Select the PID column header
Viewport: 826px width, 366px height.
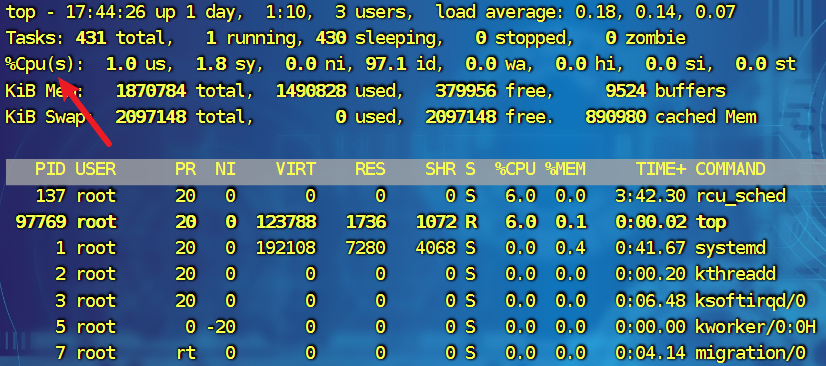[50, 169]
